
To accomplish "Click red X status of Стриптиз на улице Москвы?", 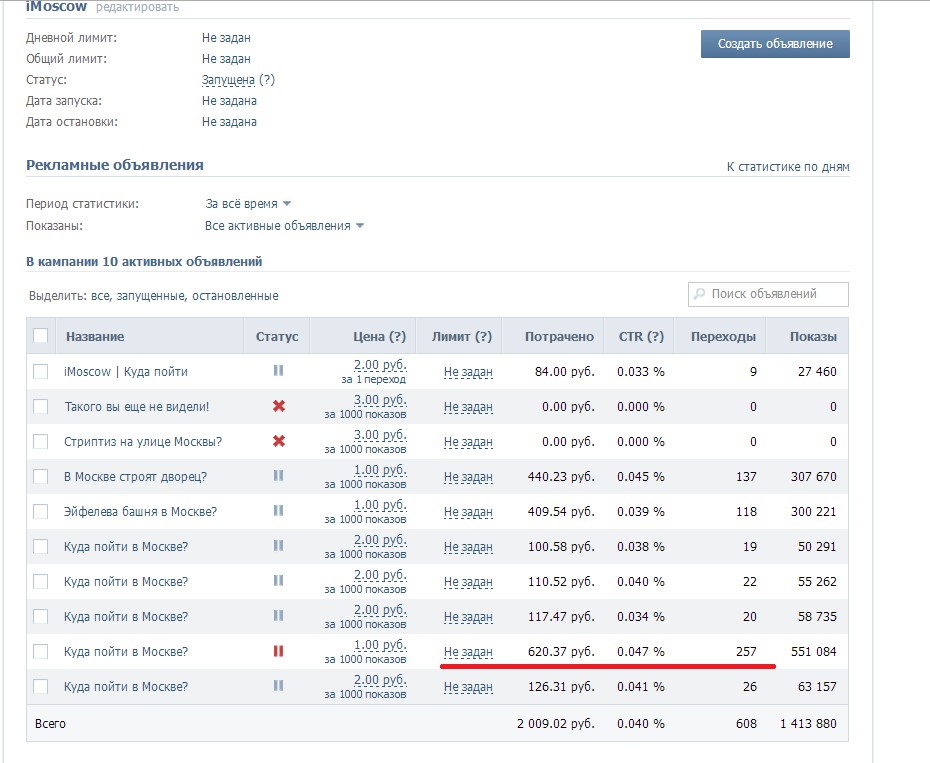I will [x=279, y=441].
